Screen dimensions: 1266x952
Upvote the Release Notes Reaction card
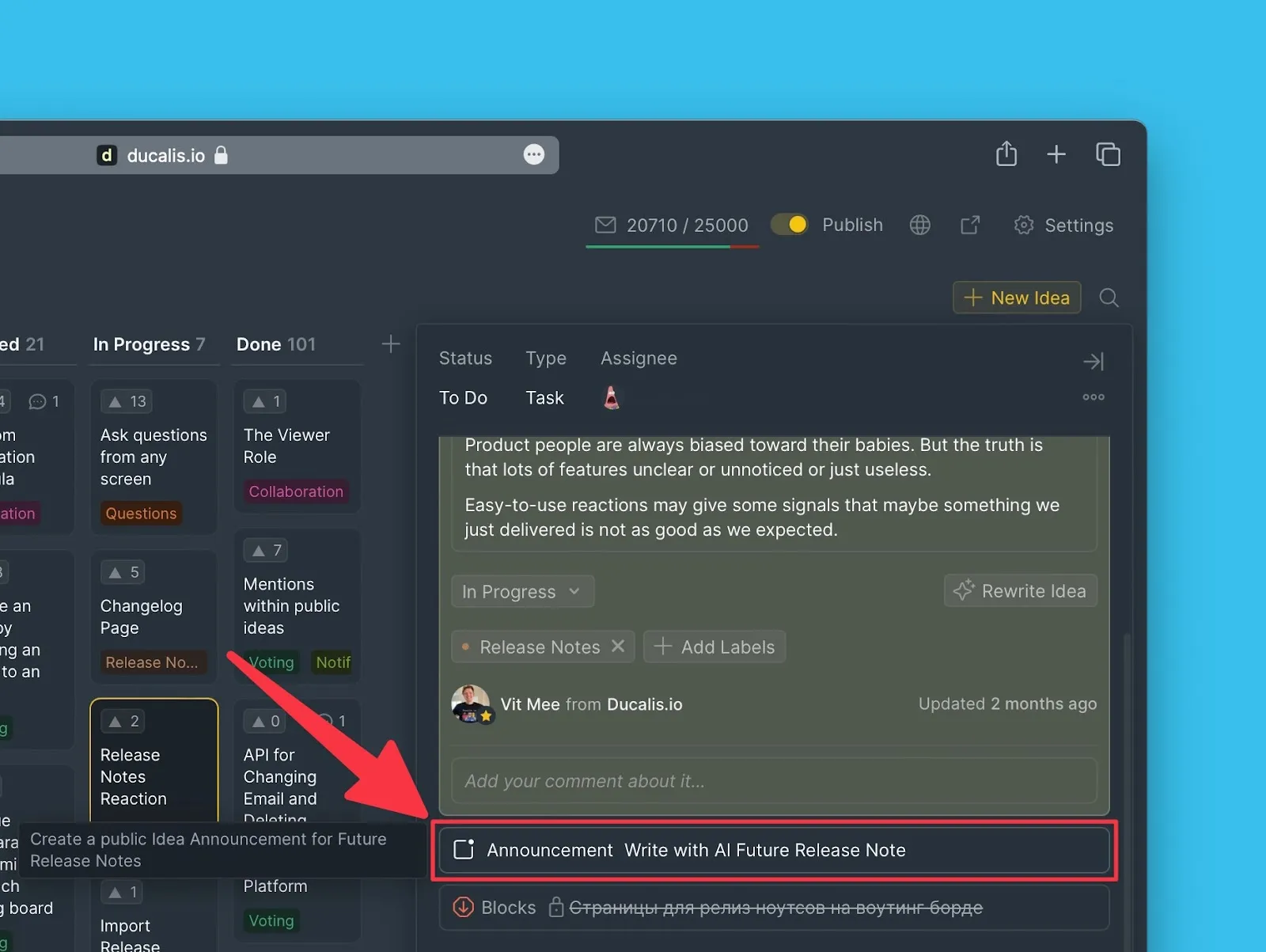pyautogui.click(x=124, y=721)
